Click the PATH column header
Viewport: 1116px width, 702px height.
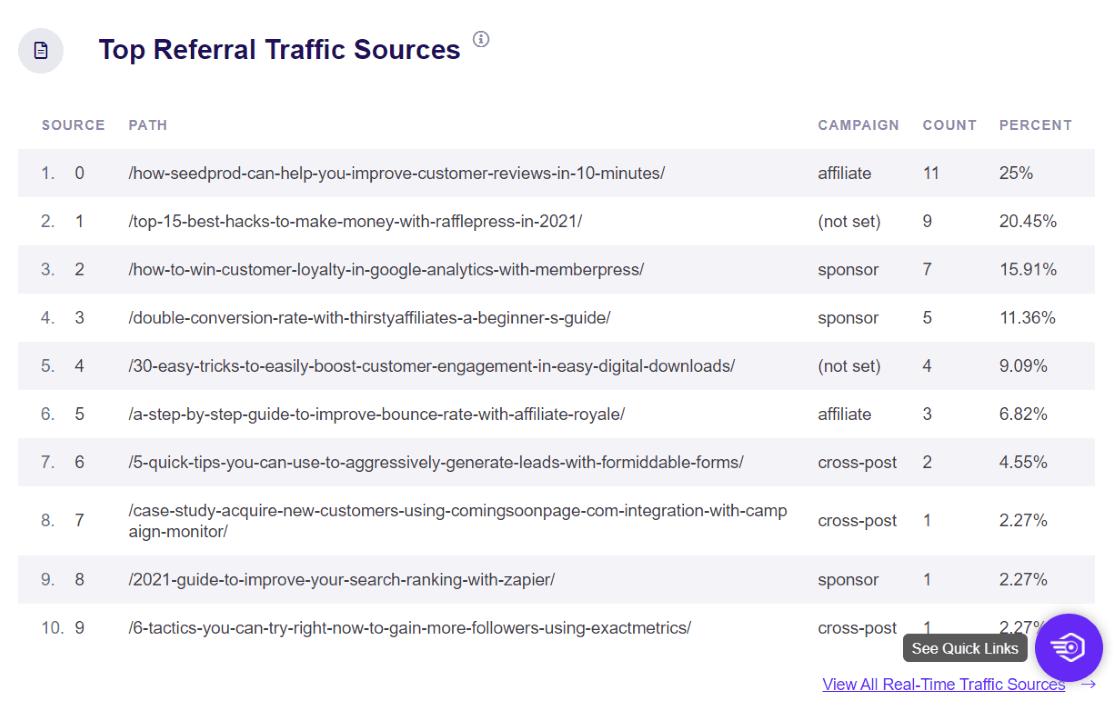click(x=148, y=125)
